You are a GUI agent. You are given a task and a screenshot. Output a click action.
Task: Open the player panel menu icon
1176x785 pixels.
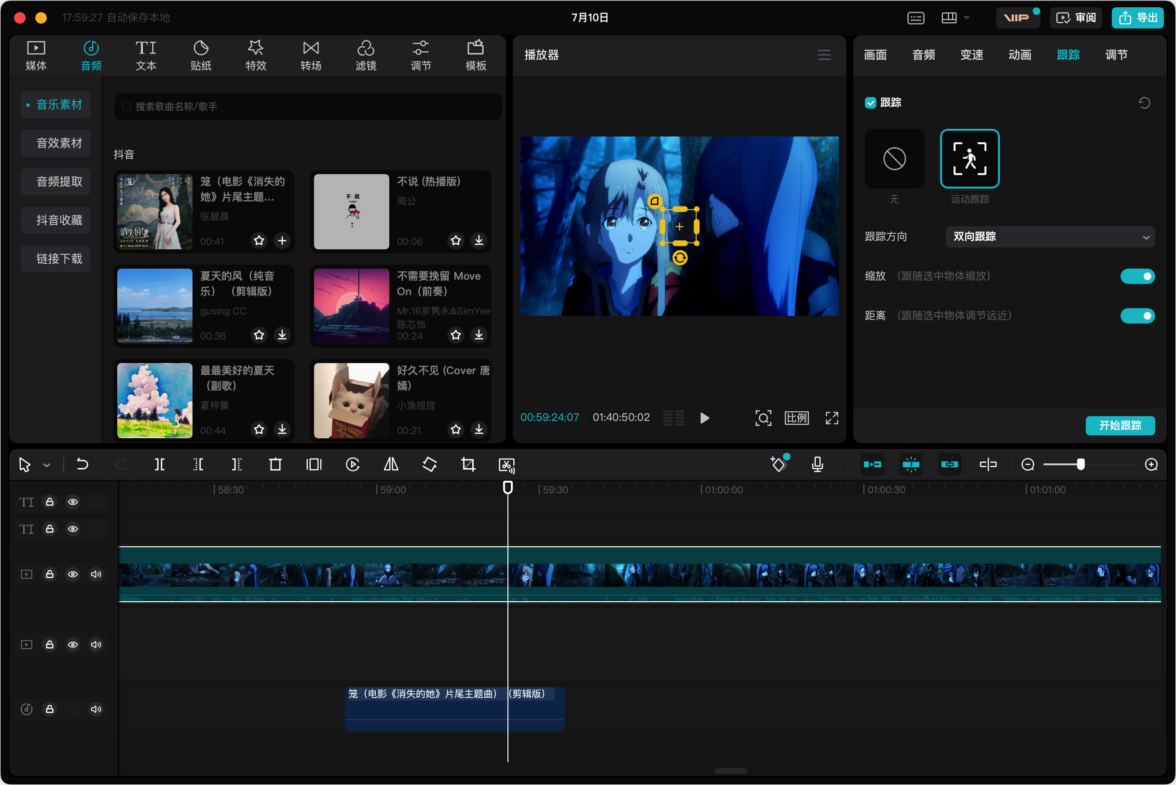coord(824,55)
